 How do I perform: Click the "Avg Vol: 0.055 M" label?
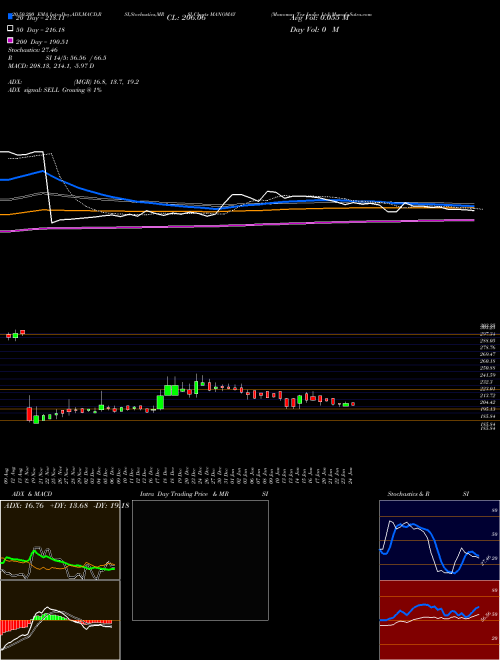[319, 18]
